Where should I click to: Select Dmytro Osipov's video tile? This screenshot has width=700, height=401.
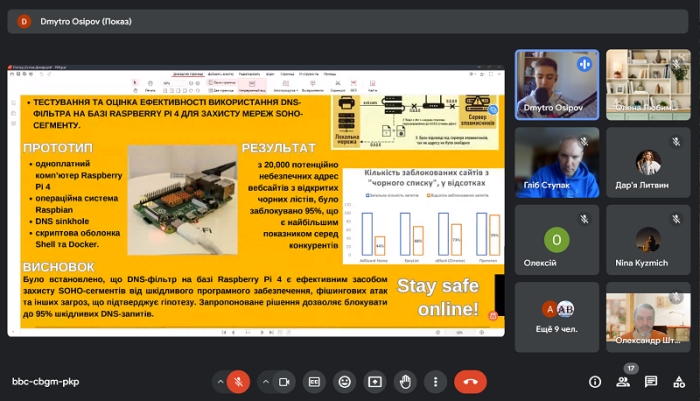[x=557, y=85]
